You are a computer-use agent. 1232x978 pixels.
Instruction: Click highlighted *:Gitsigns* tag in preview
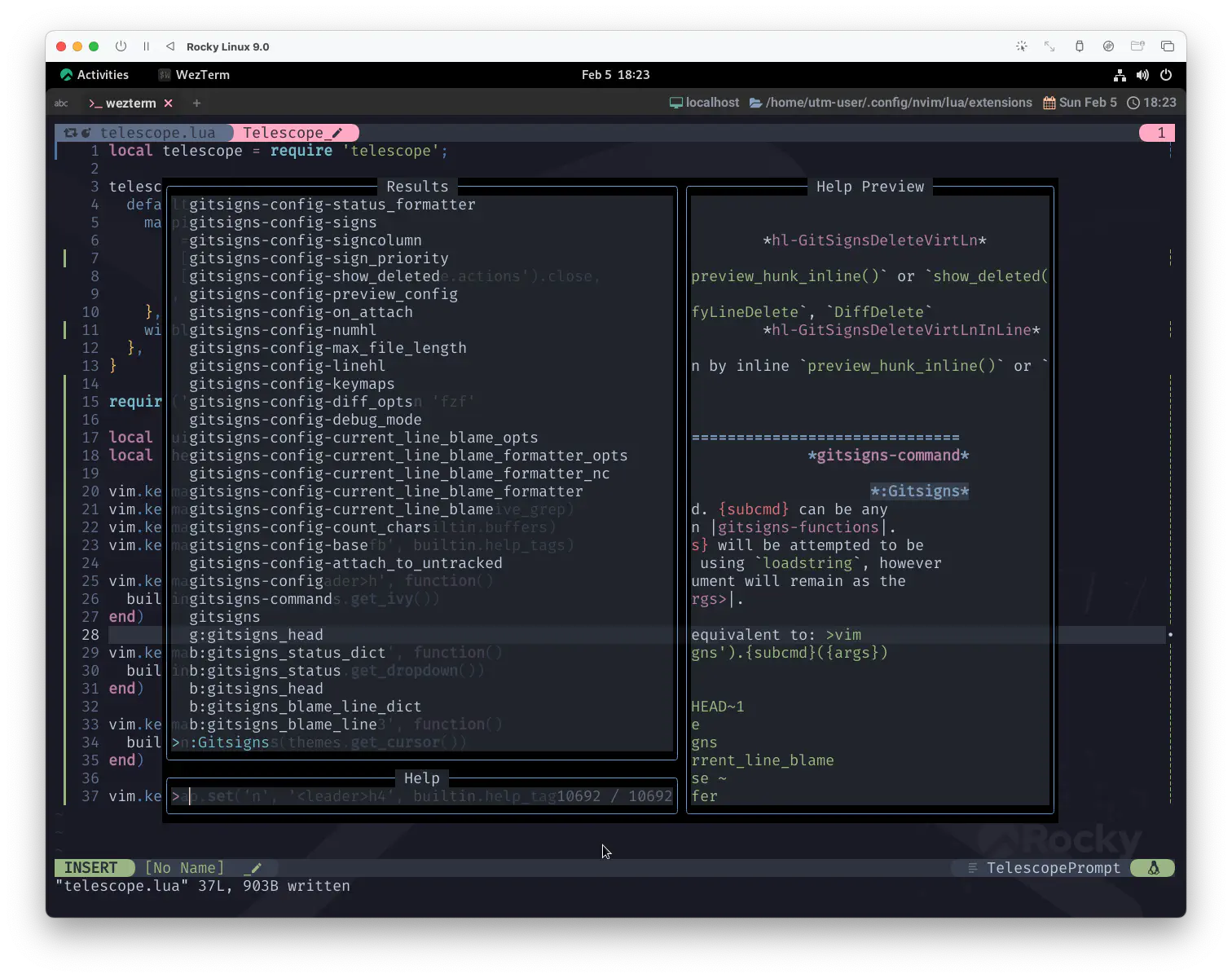pos(920,491)
